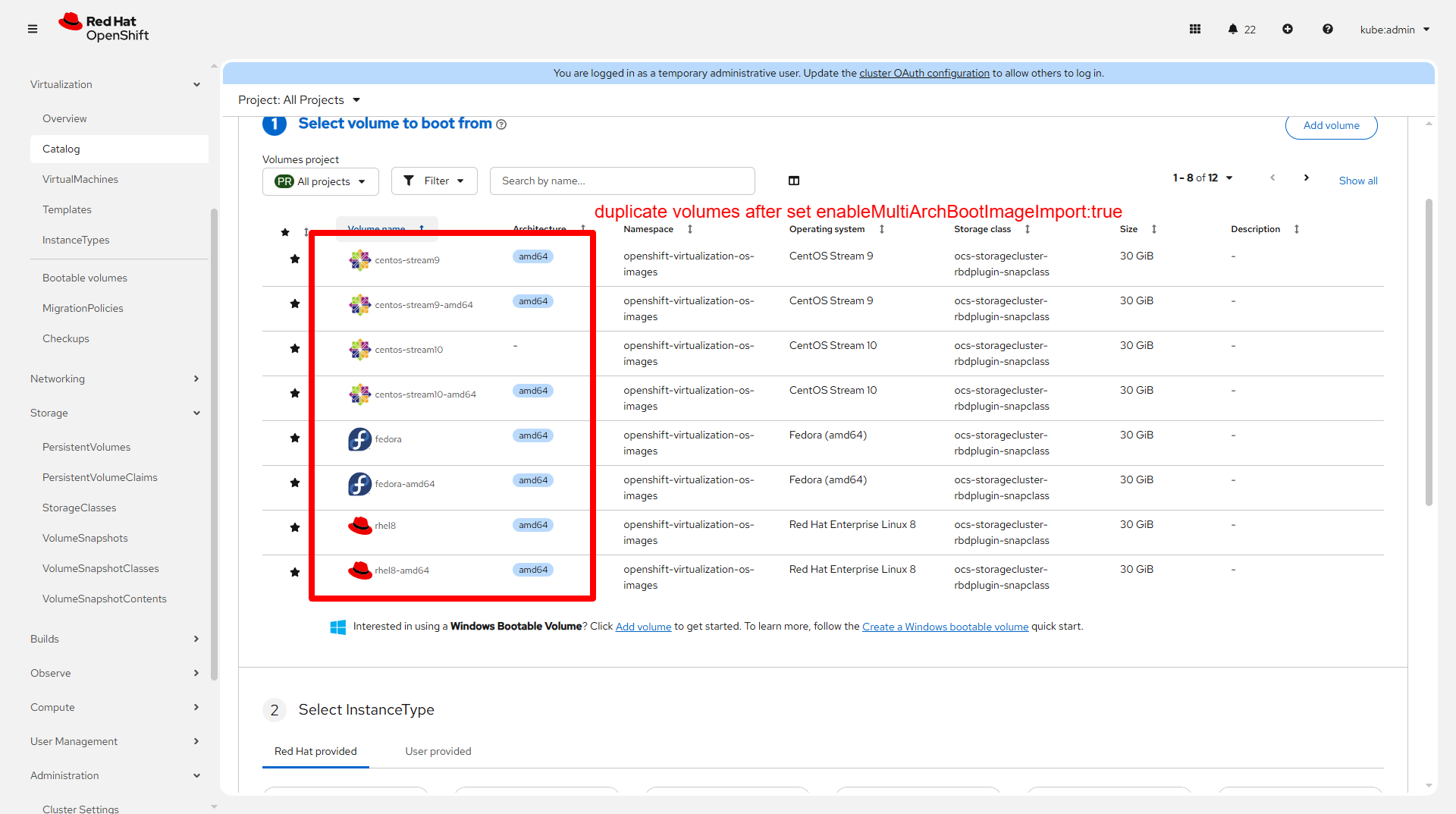The image size is (1456, 814).
Task: Open the Volumes project All projects dropdown
Action: [x=321, y=181]
